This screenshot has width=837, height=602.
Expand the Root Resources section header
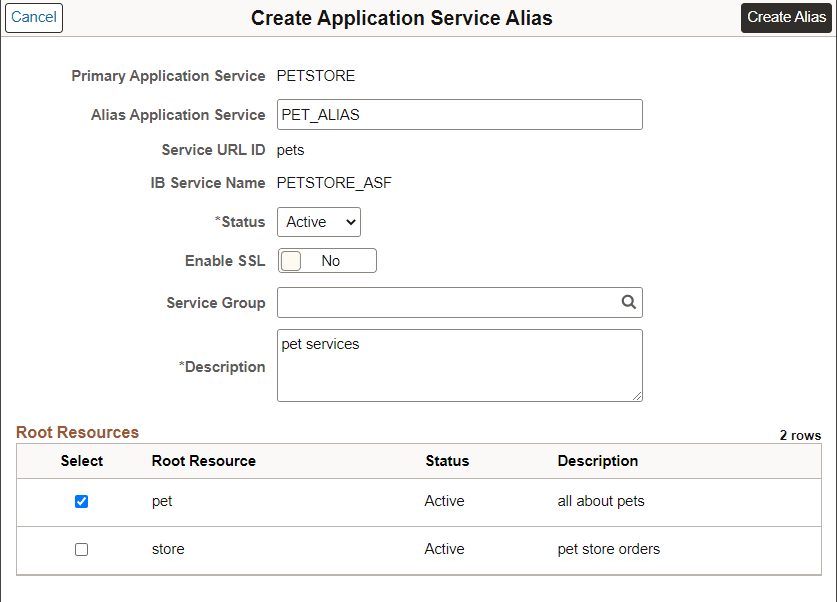coord(77,432)
